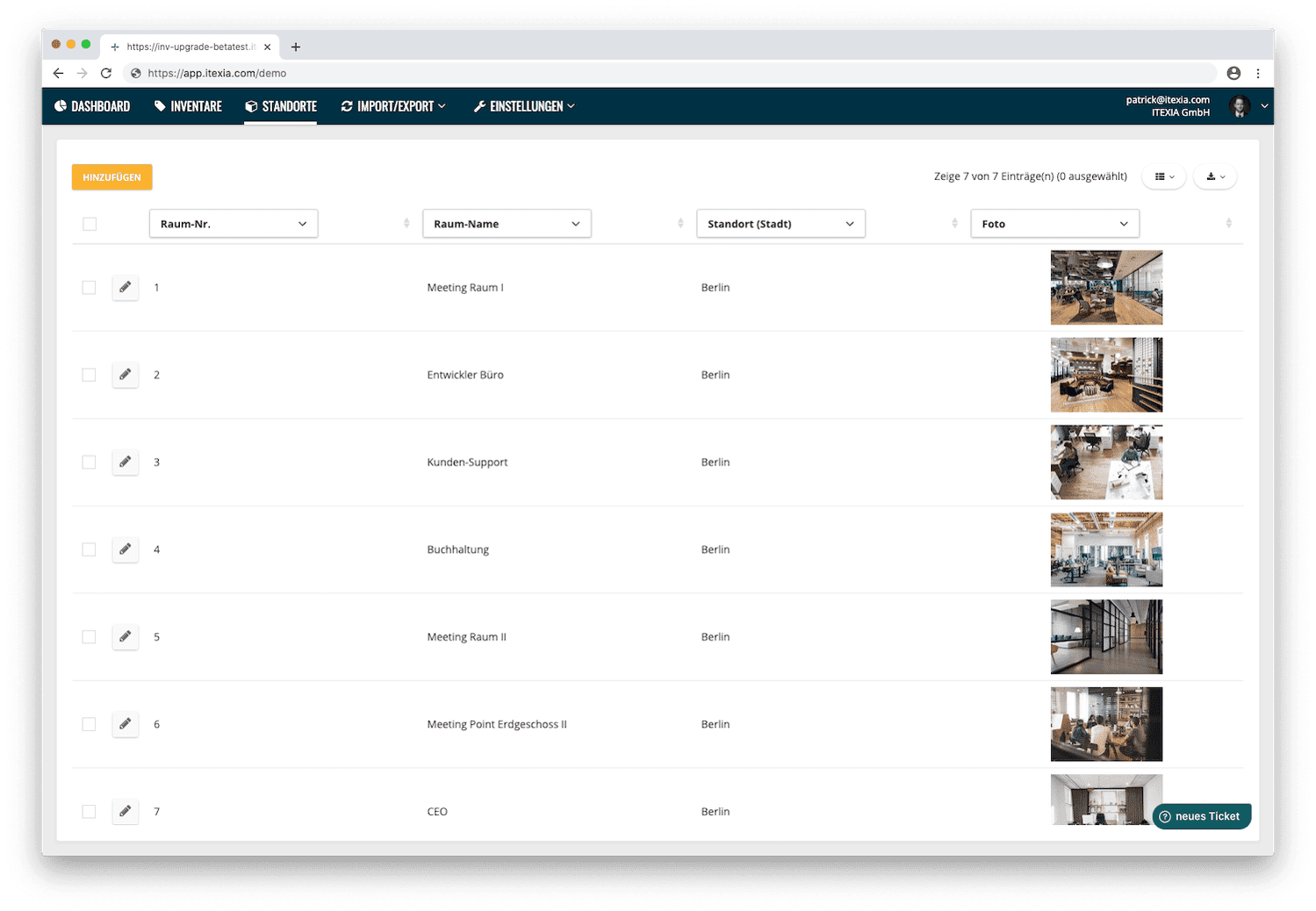
Task: Click the browser back arrow
Action: click(59, 74)
